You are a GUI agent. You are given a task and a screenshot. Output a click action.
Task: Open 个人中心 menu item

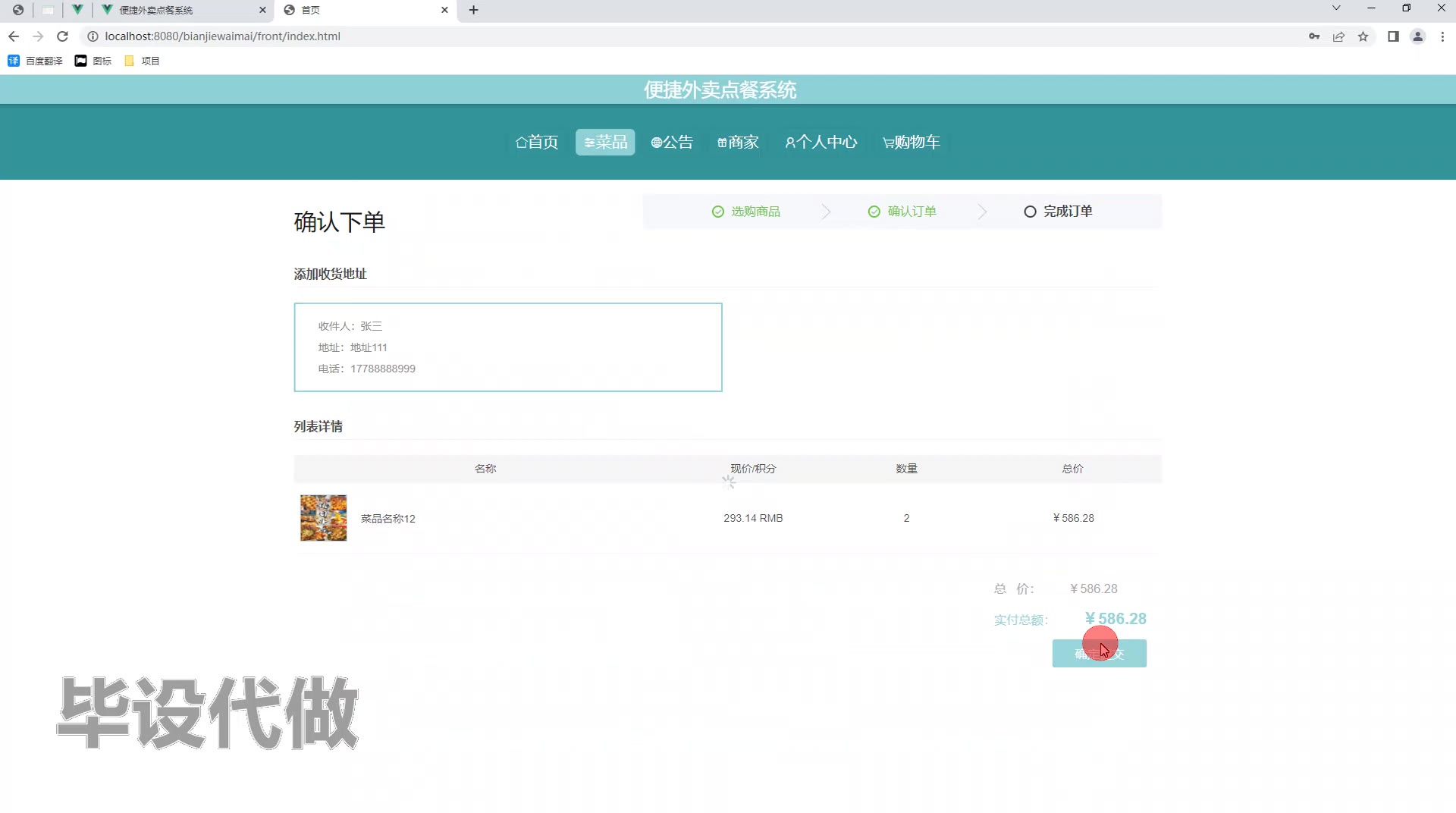click(821, 142)
